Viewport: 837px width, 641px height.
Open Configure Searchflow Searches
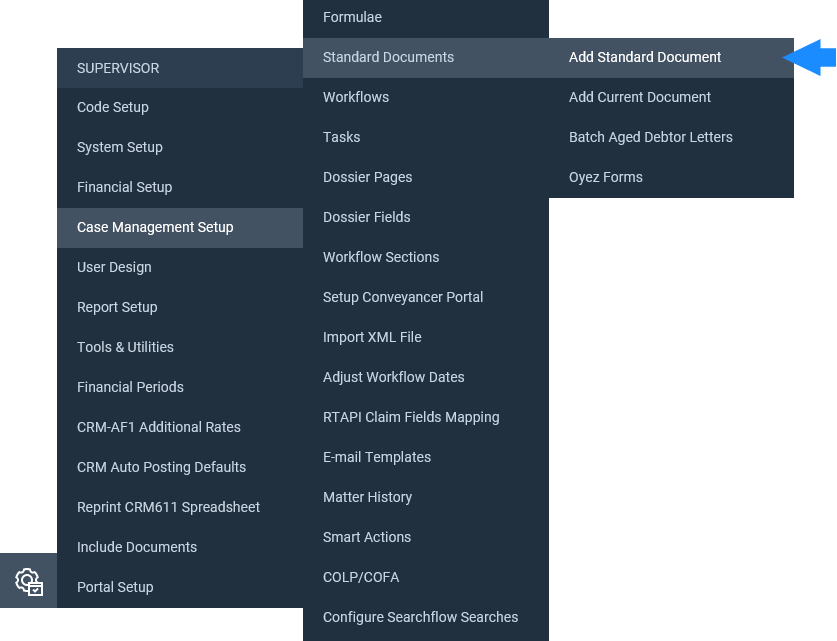425,618
